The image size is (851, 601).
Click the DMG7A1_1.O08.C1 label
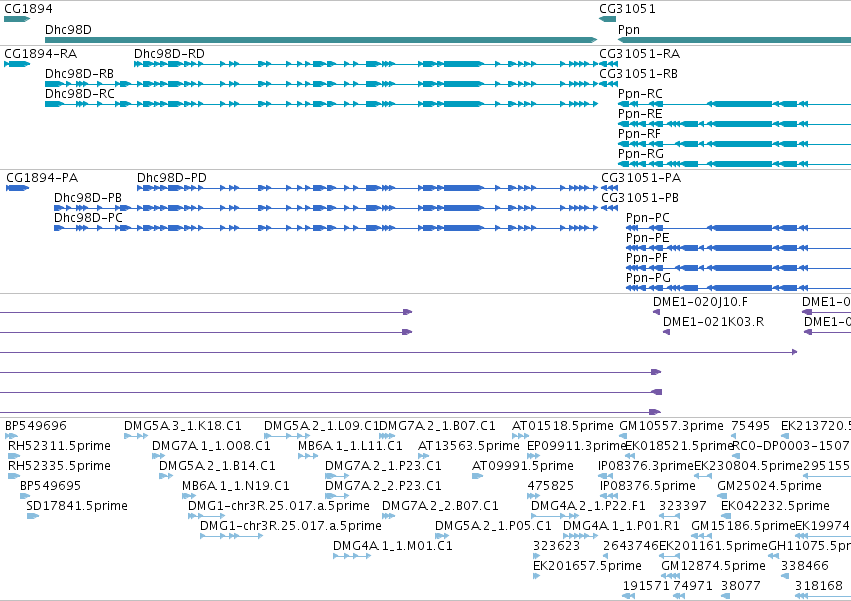pyautogui.click(x=211, y=446)
